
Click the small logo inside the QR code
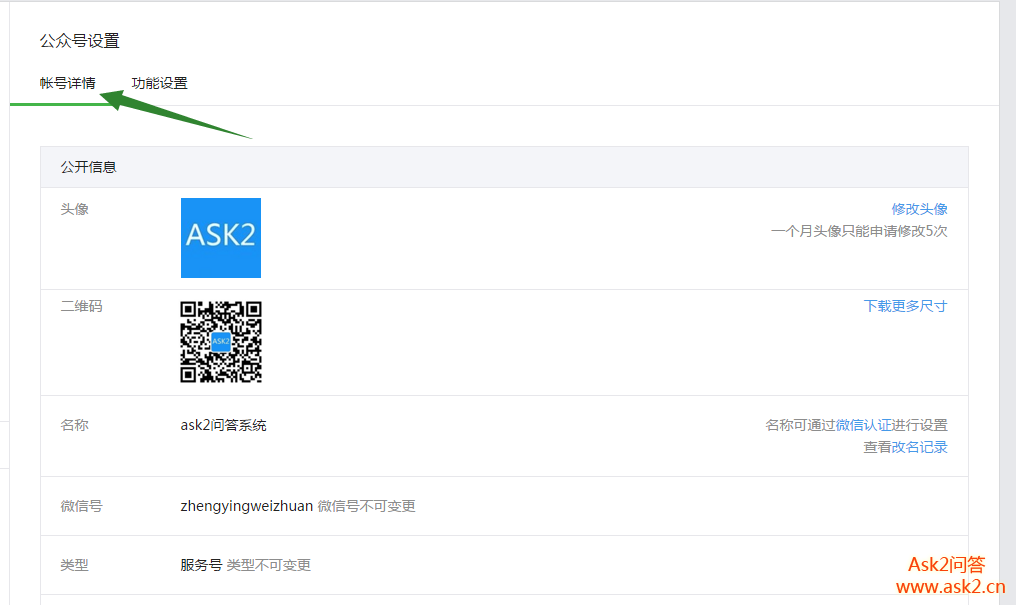tap(221, 342)
